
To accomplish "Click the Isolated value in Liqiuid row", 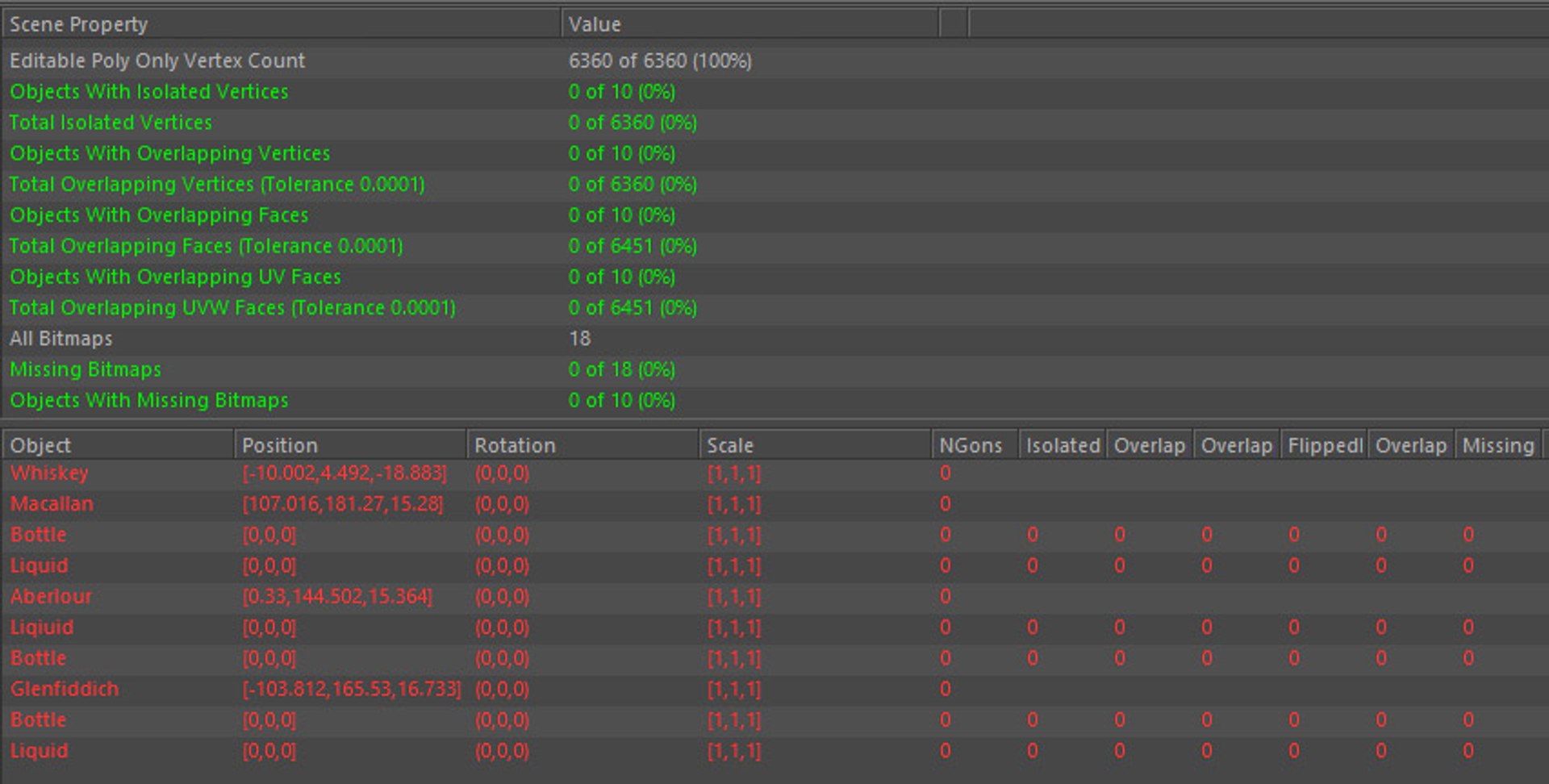I will (x=1032, y=628).
